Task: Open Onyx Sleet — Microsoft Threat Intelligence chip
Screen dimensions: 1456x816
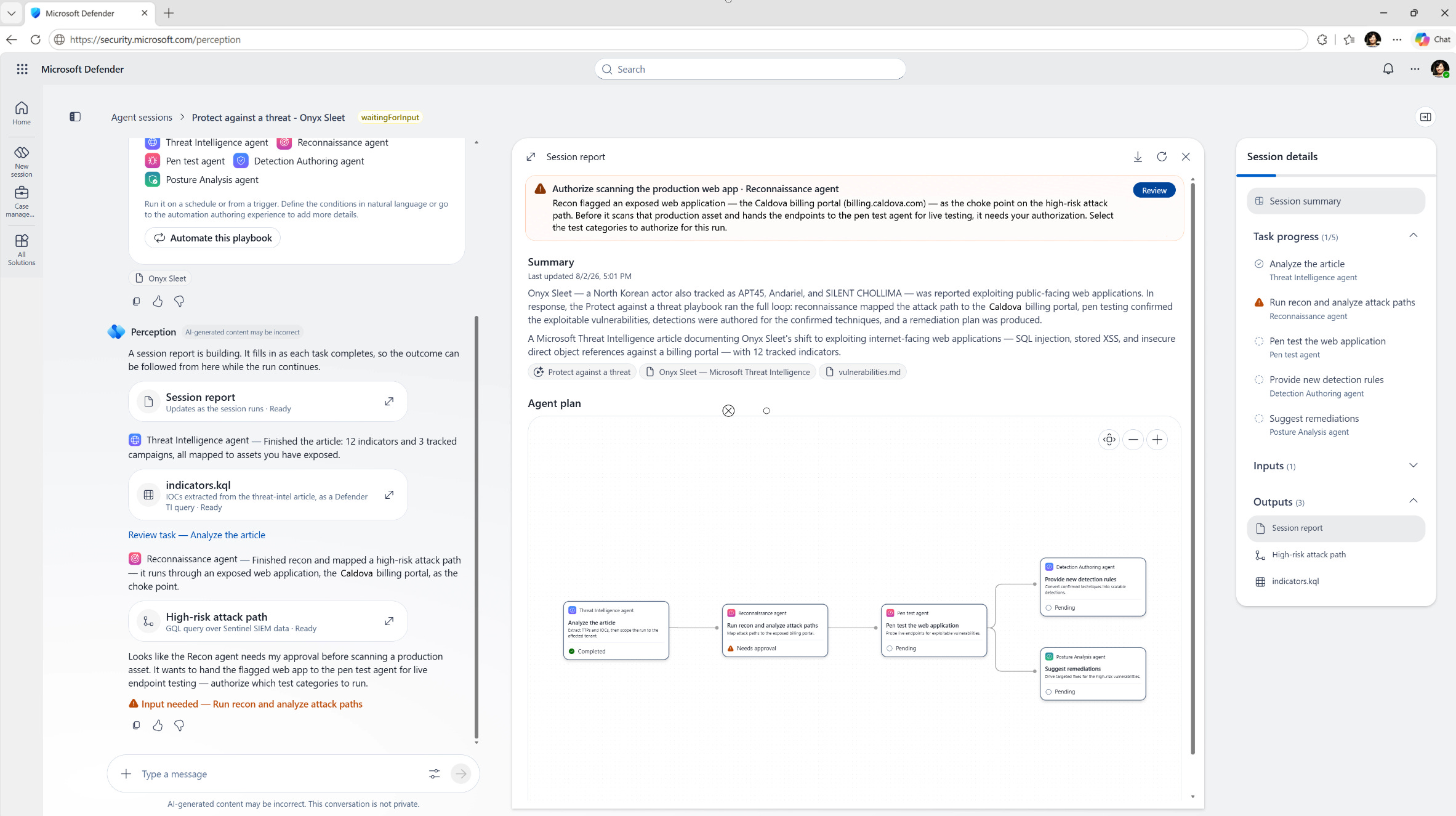Action: (728, 372)
